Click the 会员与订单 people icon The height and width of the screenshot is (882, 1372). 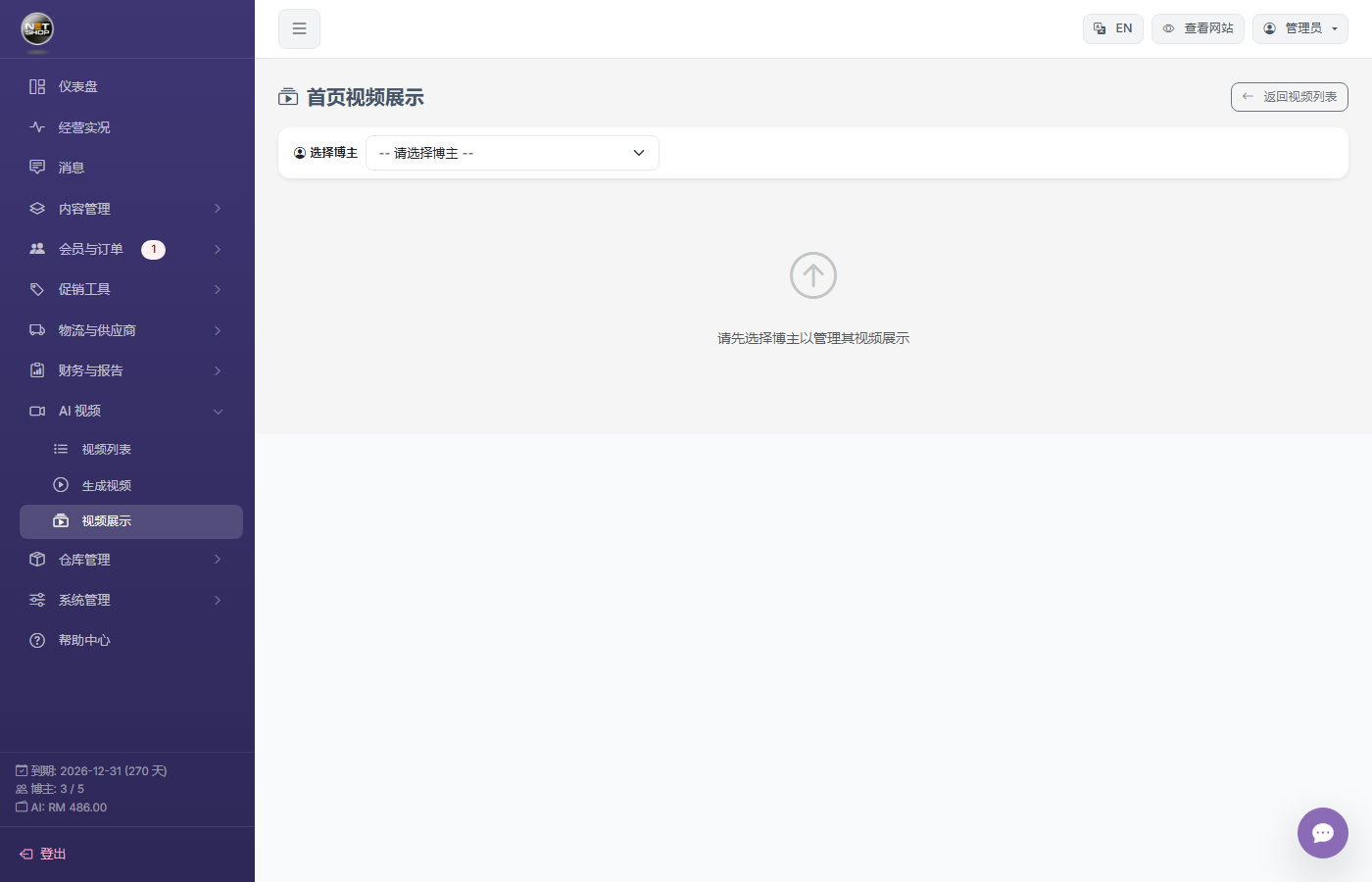(x=37, y=249)
